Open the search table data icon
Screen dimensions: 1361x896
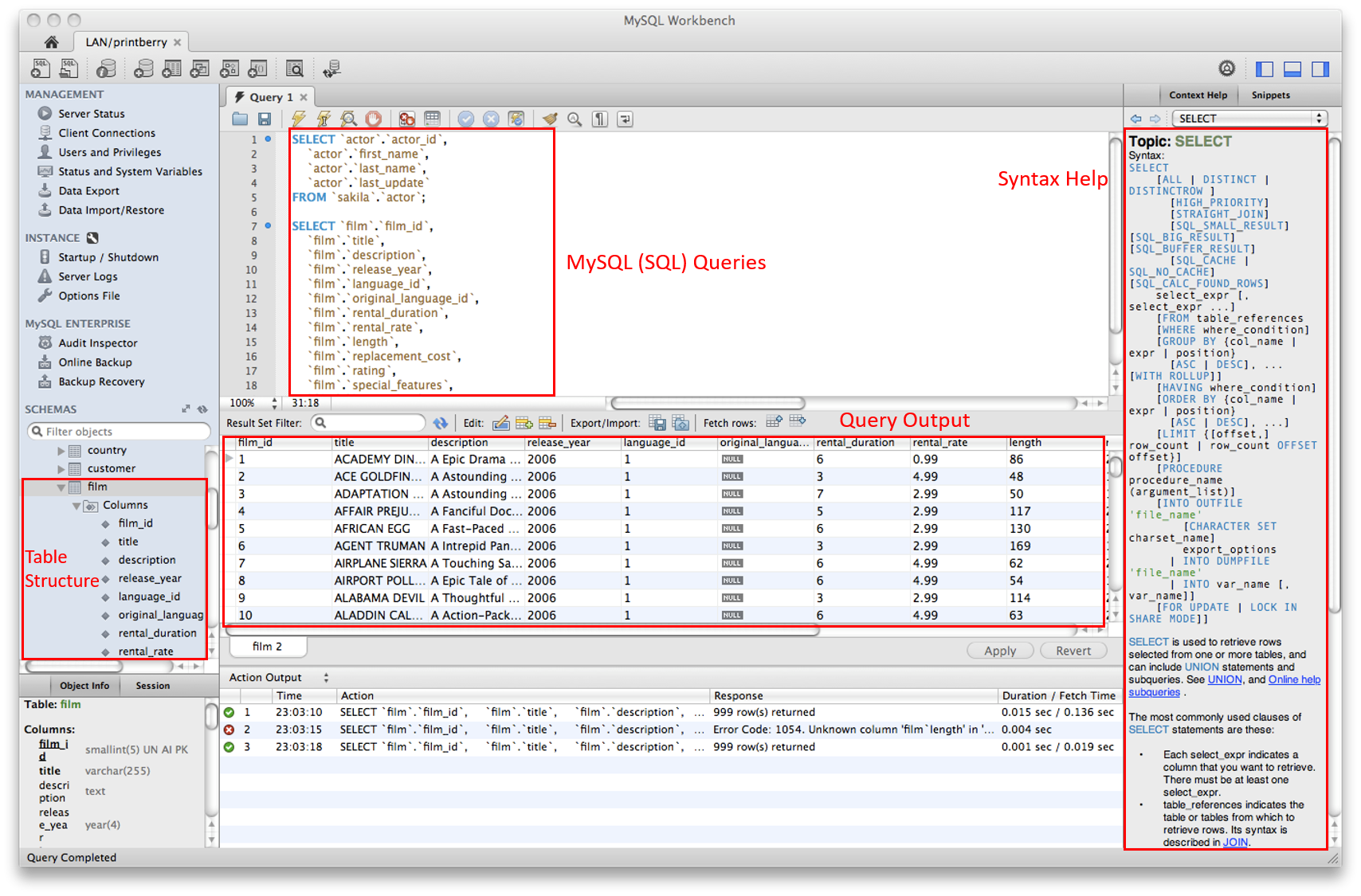tap(295, 69)
